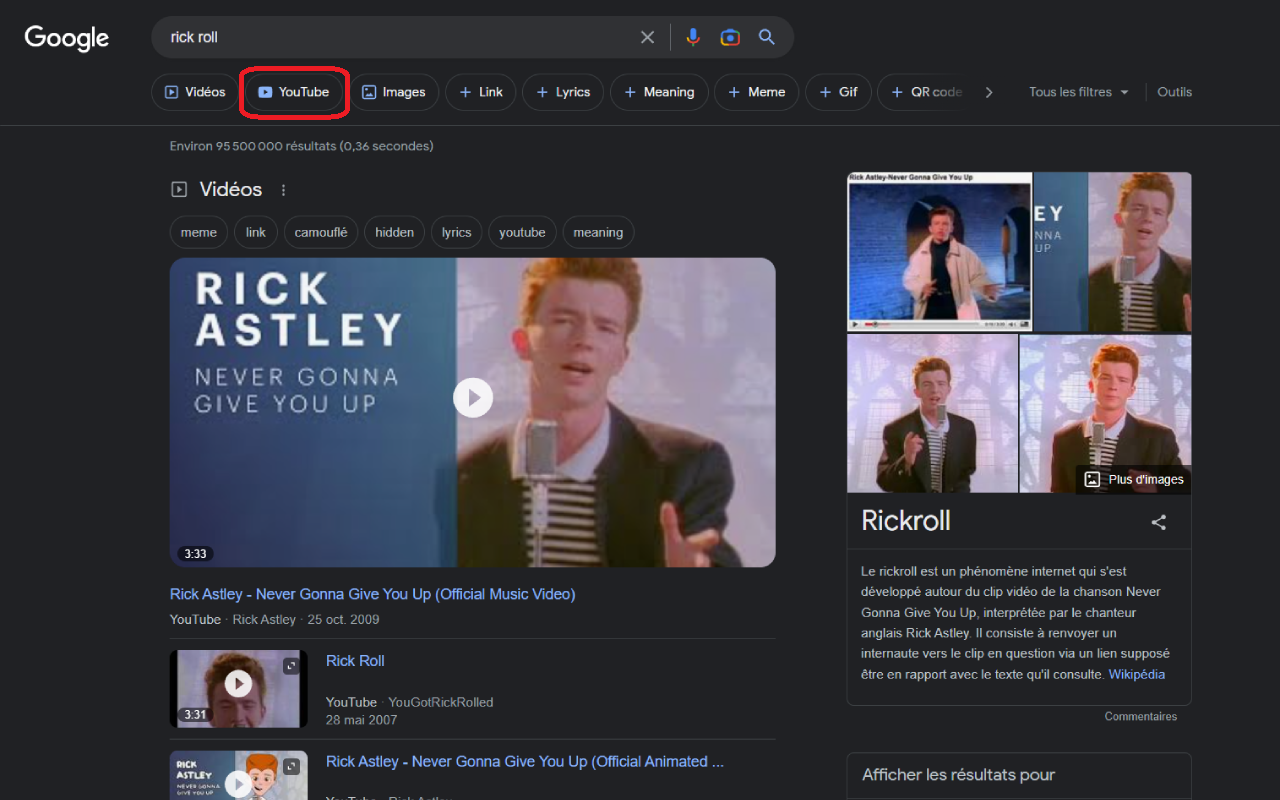This screenshot has width=1280, height=800.
Task: Add the Lyrics refinement chip
Action: tap(563, 92)
